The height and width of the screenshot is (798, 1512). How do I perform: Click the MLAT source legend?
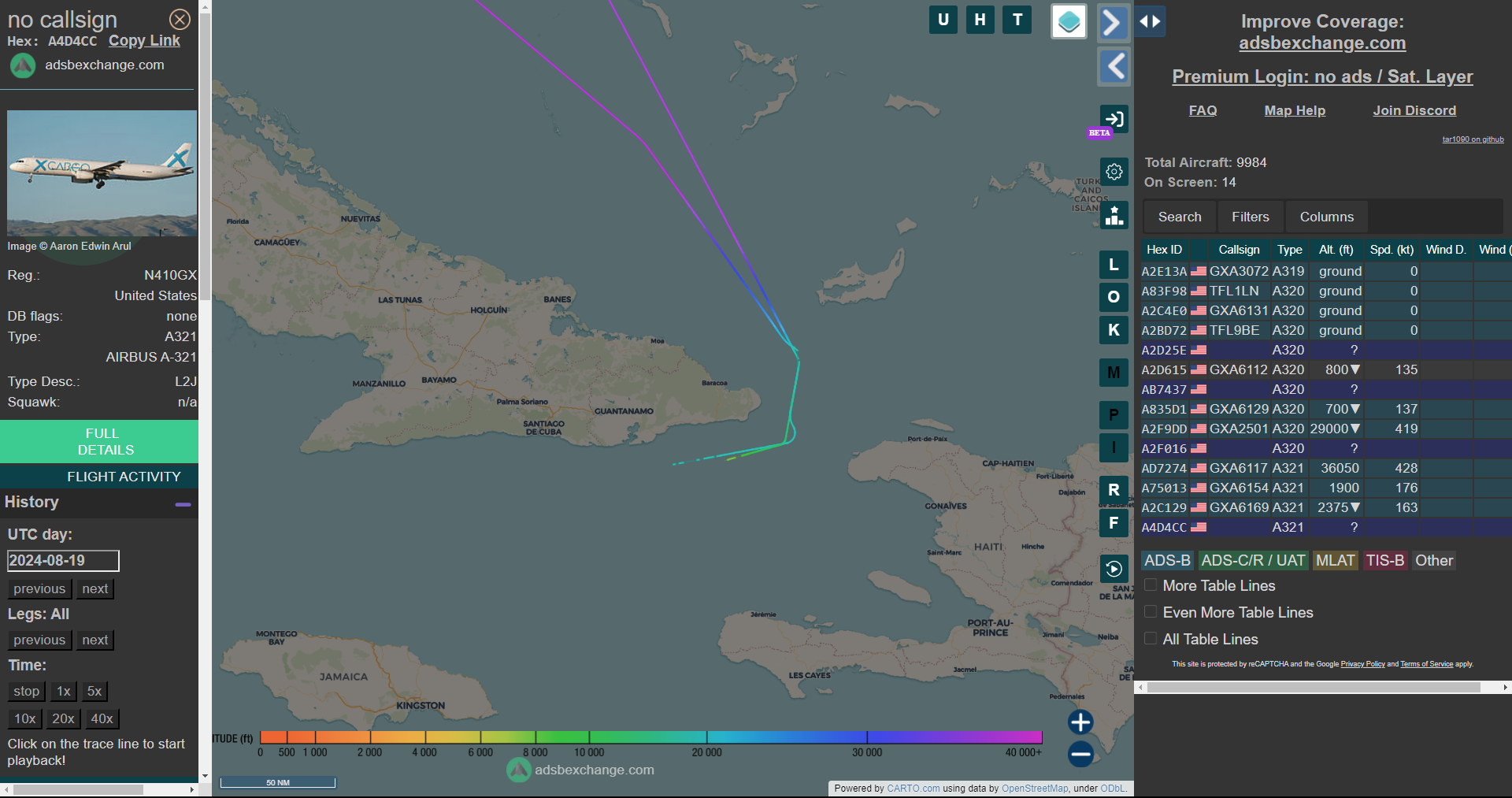1335,560
